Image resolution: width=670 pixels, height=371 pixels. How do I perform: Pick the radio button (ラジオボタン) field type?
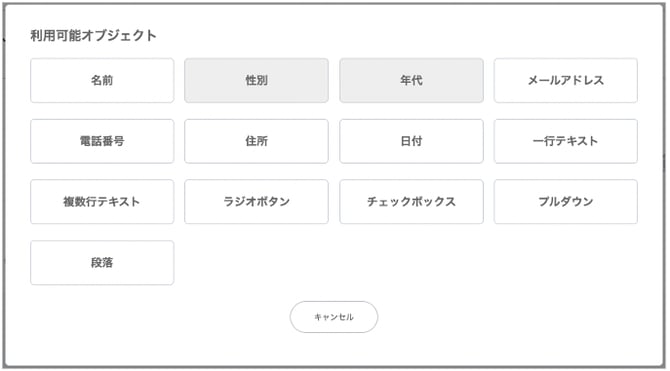pyautogui.click(x=256, y=202)
